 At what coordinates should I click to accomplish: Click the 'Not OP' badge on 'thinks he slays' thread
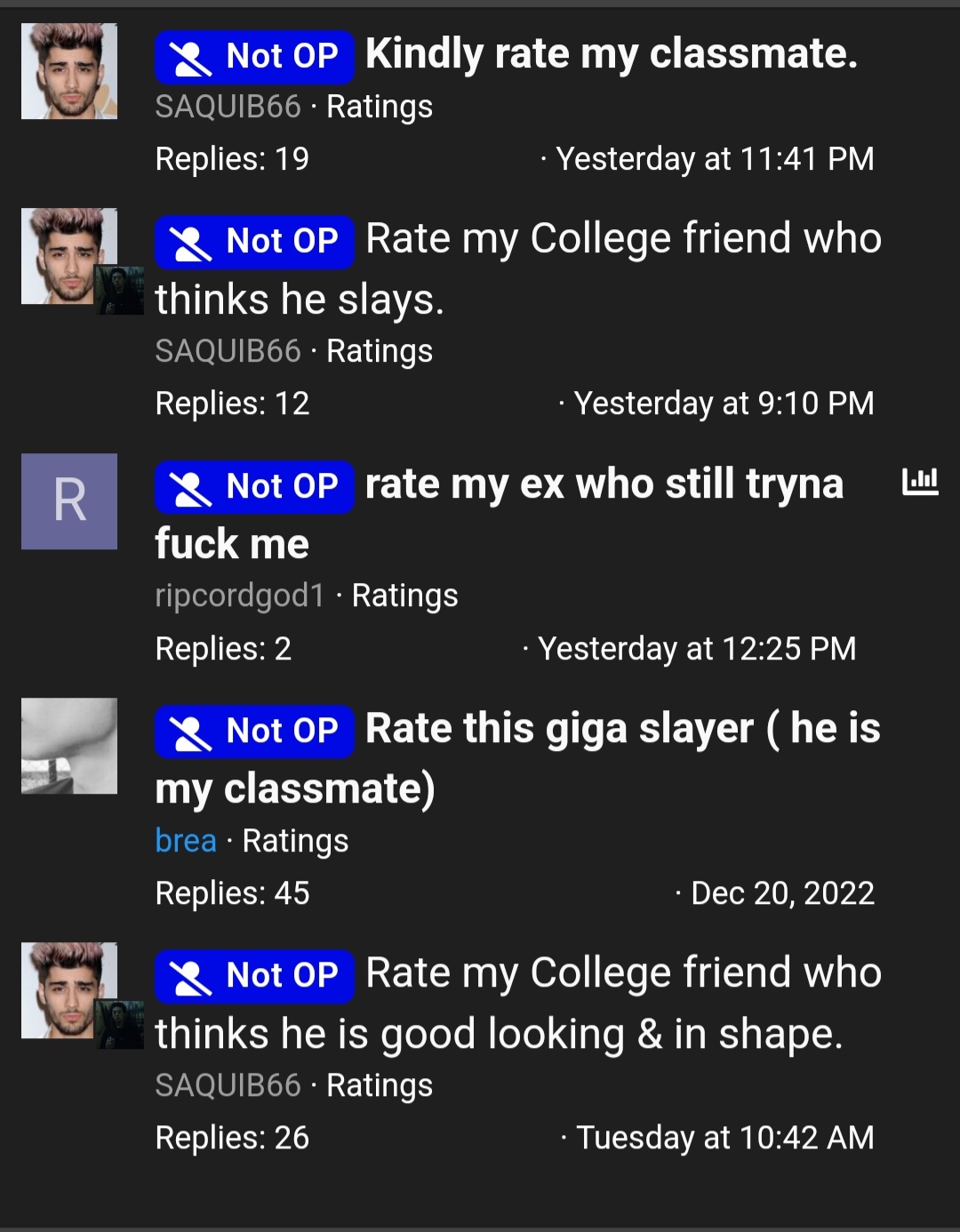[x=254, y=241]
